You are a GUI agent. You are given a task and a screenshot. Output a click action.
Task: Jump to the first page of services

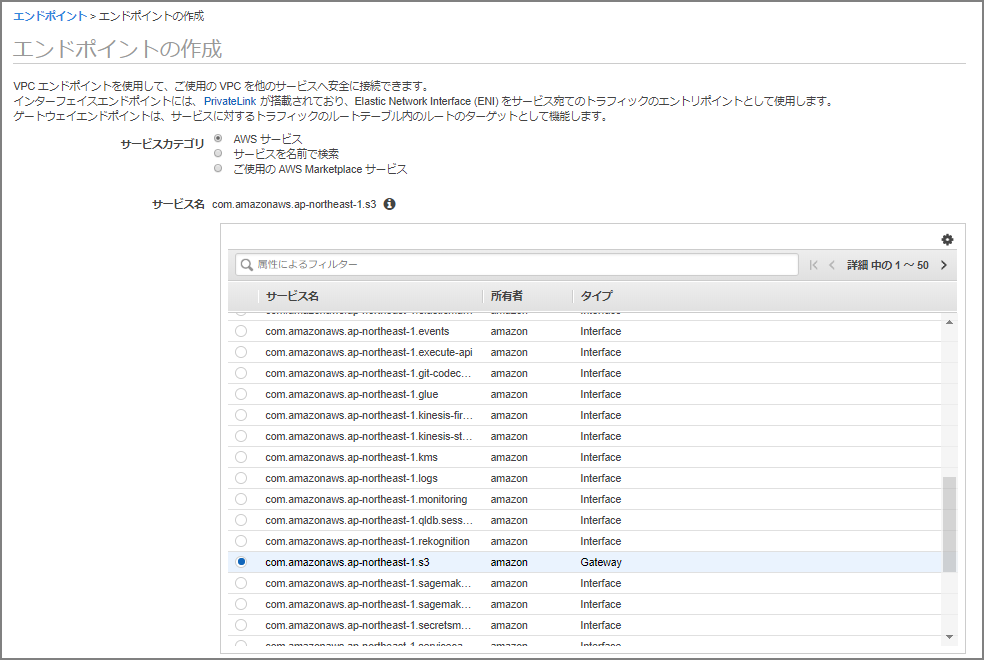click(812, 263)
